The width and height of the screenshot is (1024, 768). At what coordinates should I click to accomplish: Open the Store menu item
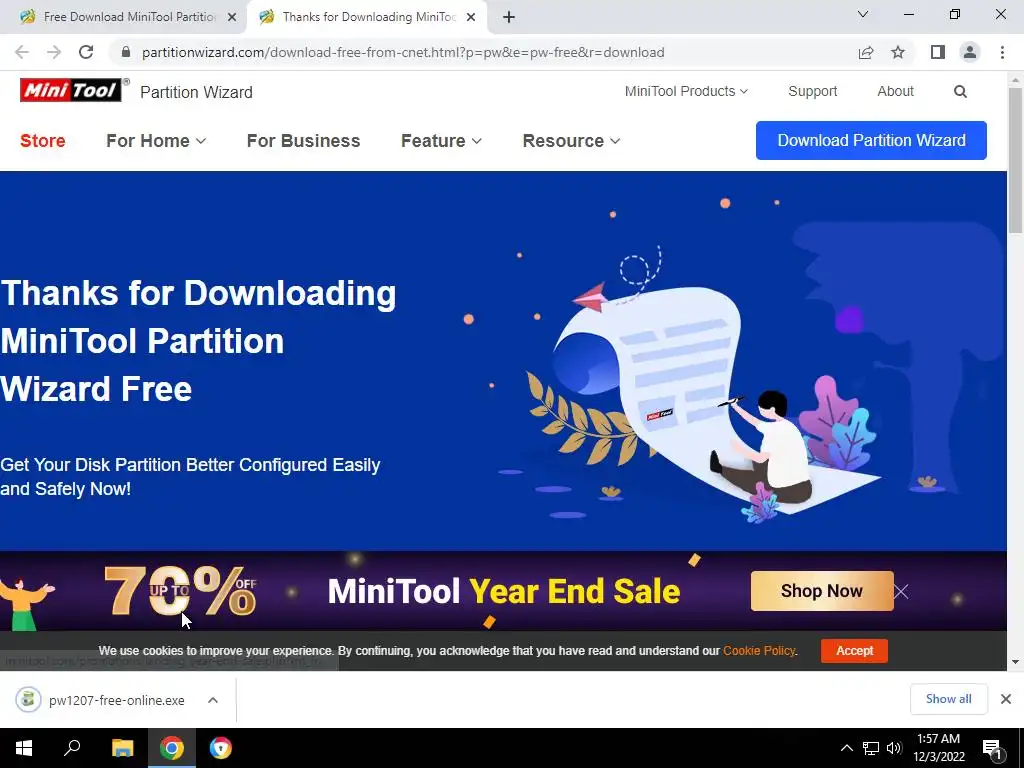tap(42, 141)
